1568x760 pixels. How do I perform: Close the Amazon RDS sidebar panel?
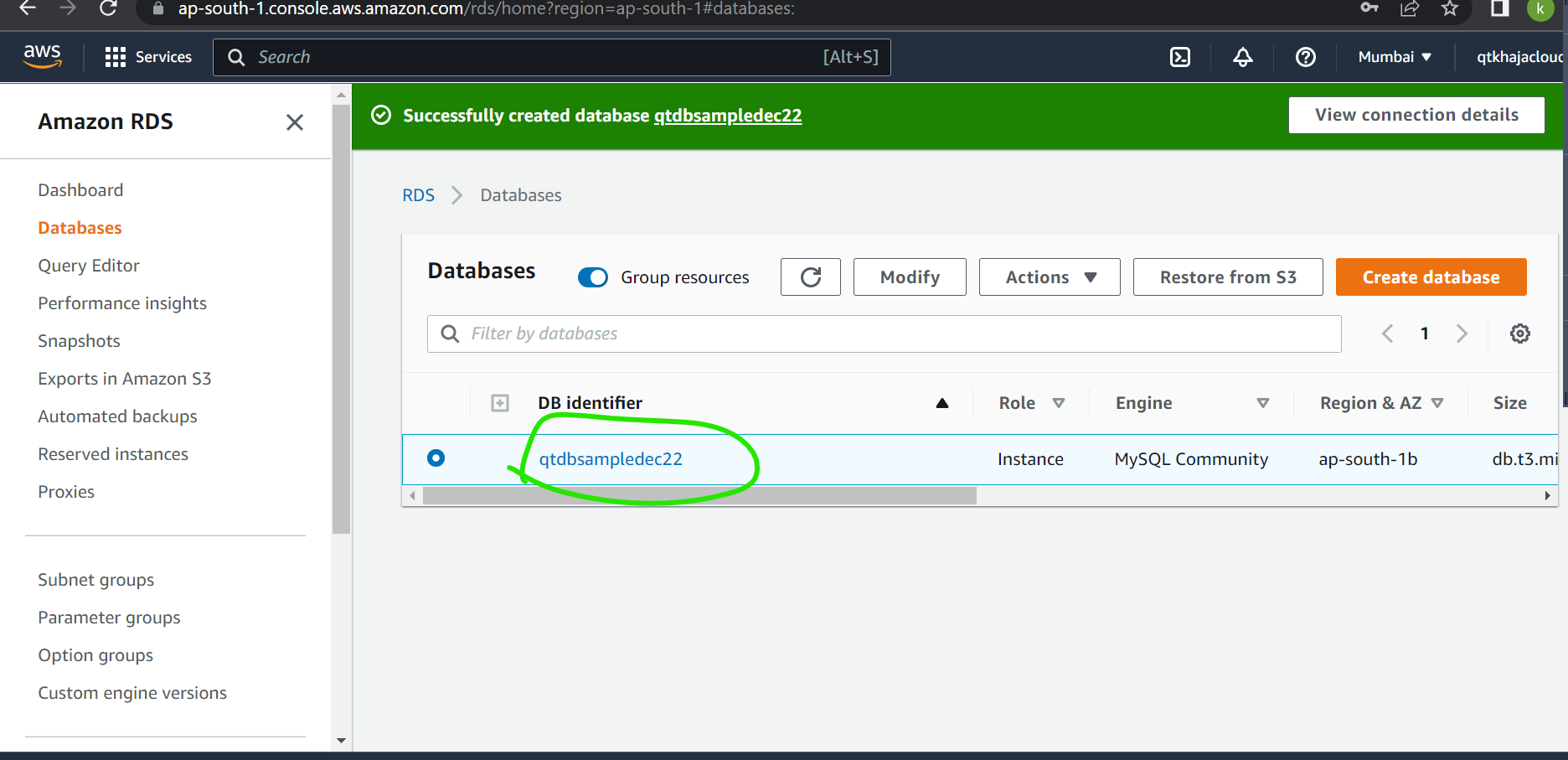coord(294,122)
